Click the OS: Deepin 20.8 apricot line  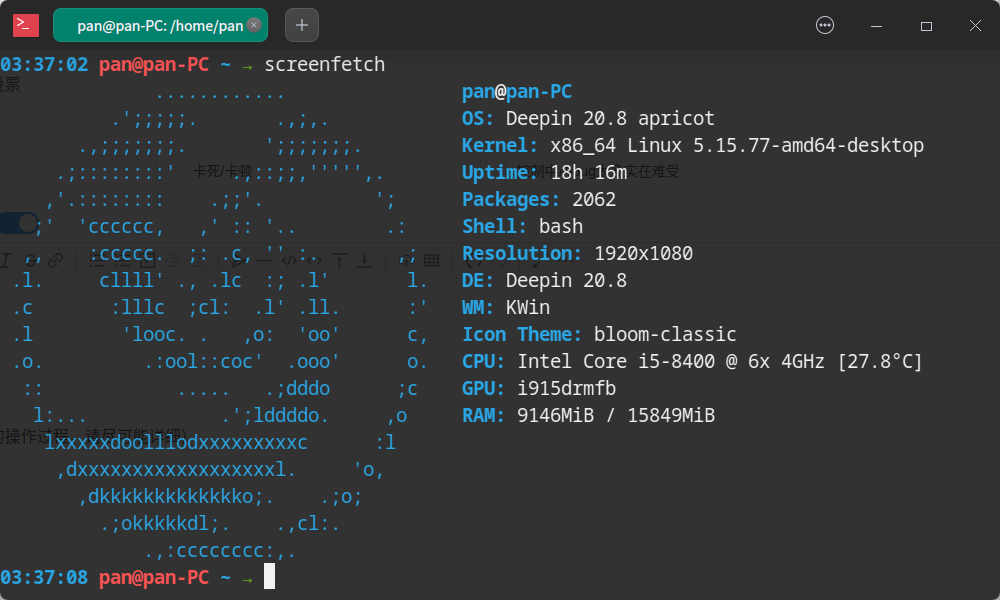(x=588, y=119)
